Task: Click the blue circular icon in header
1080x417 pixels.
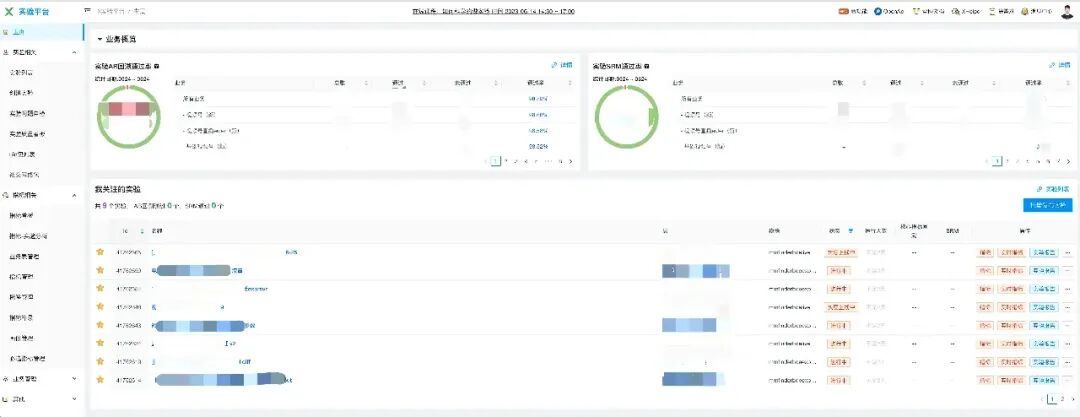Action: (878, 12)
